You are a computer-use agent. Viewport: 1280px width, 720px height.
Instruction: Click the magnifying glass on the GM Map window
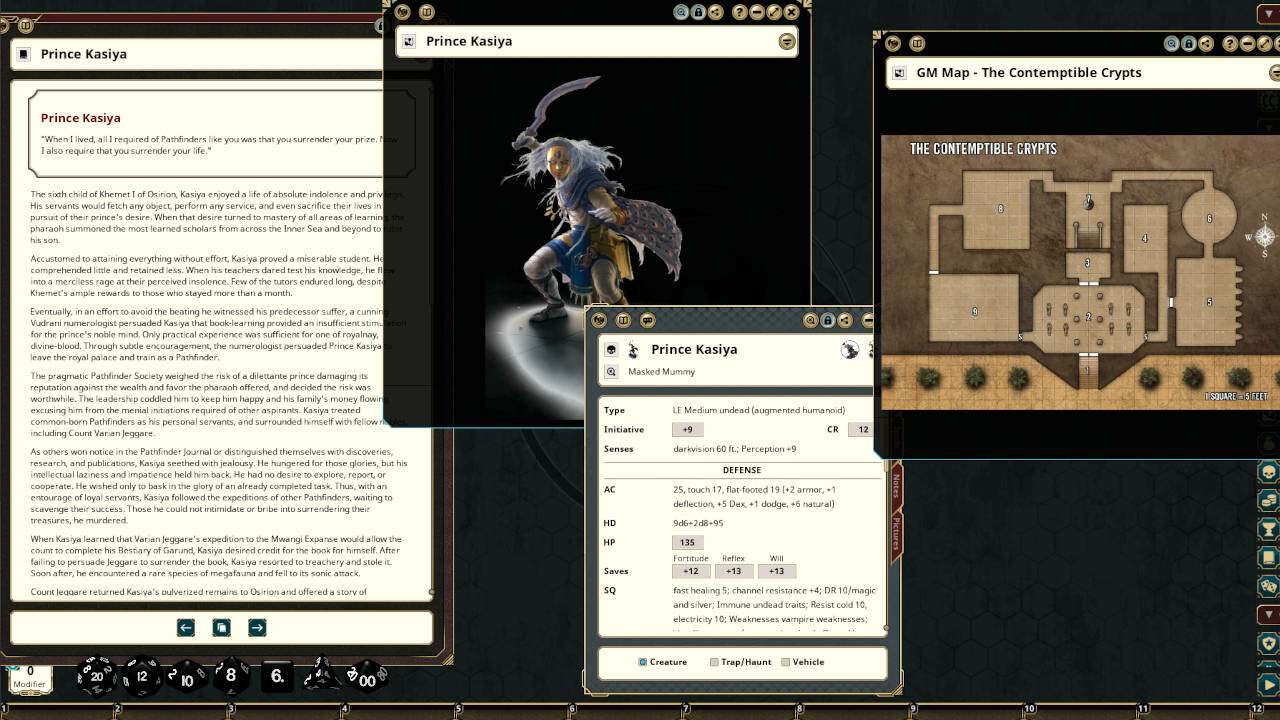coord(1172,43)
